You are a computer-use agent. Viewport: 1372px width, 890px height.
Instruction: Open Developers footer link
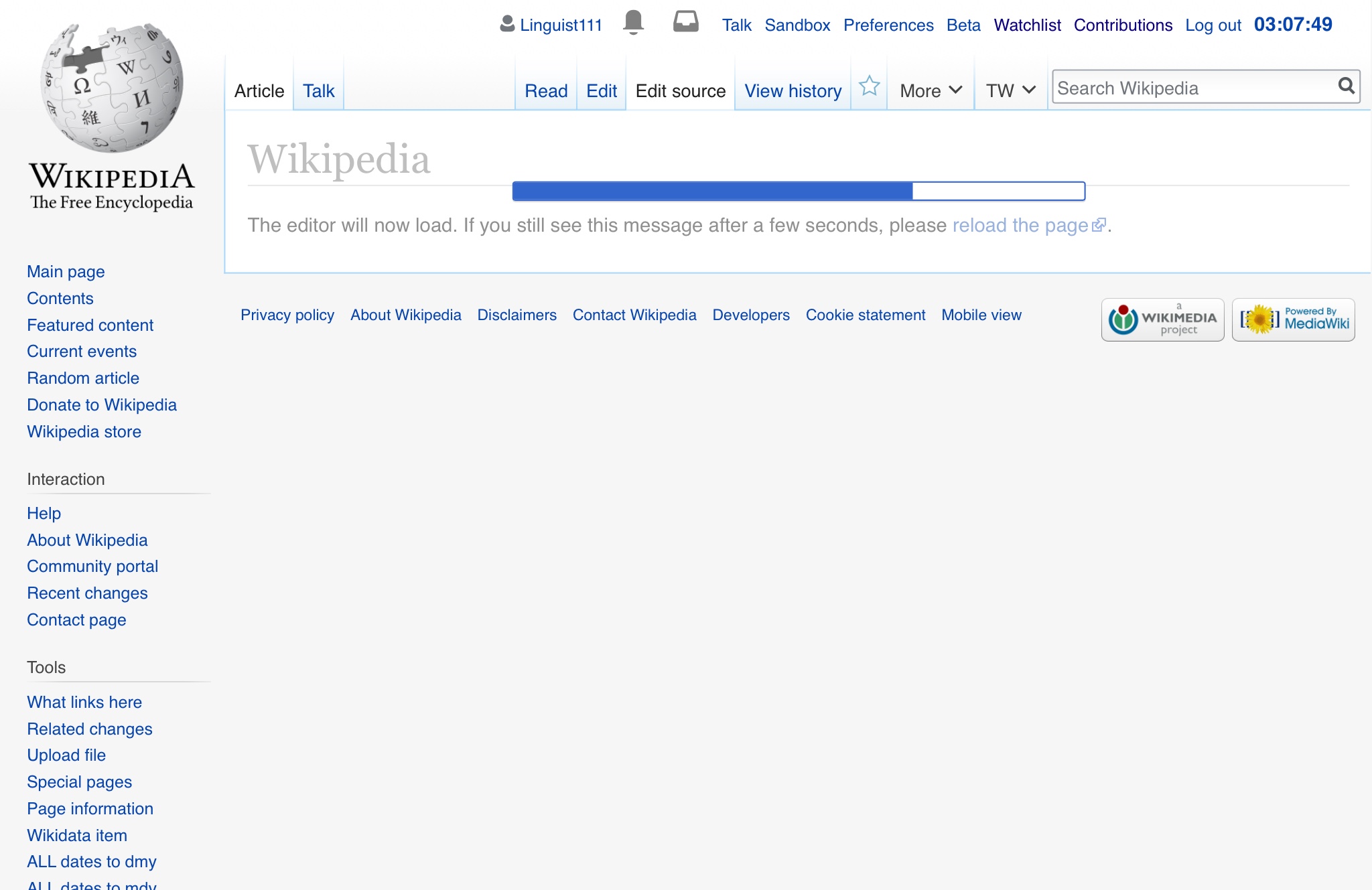click(751, 315)
